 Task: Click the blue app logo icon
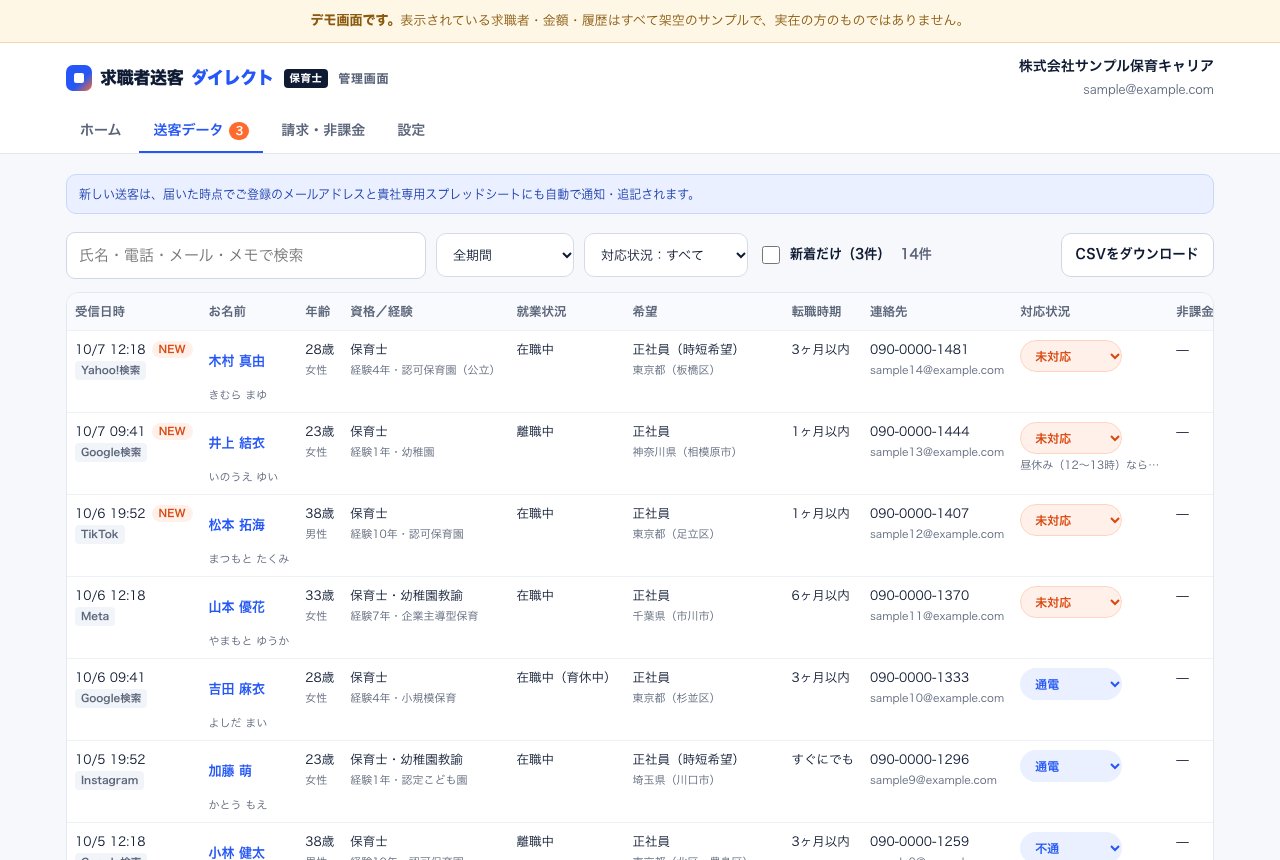coord(79,78)
